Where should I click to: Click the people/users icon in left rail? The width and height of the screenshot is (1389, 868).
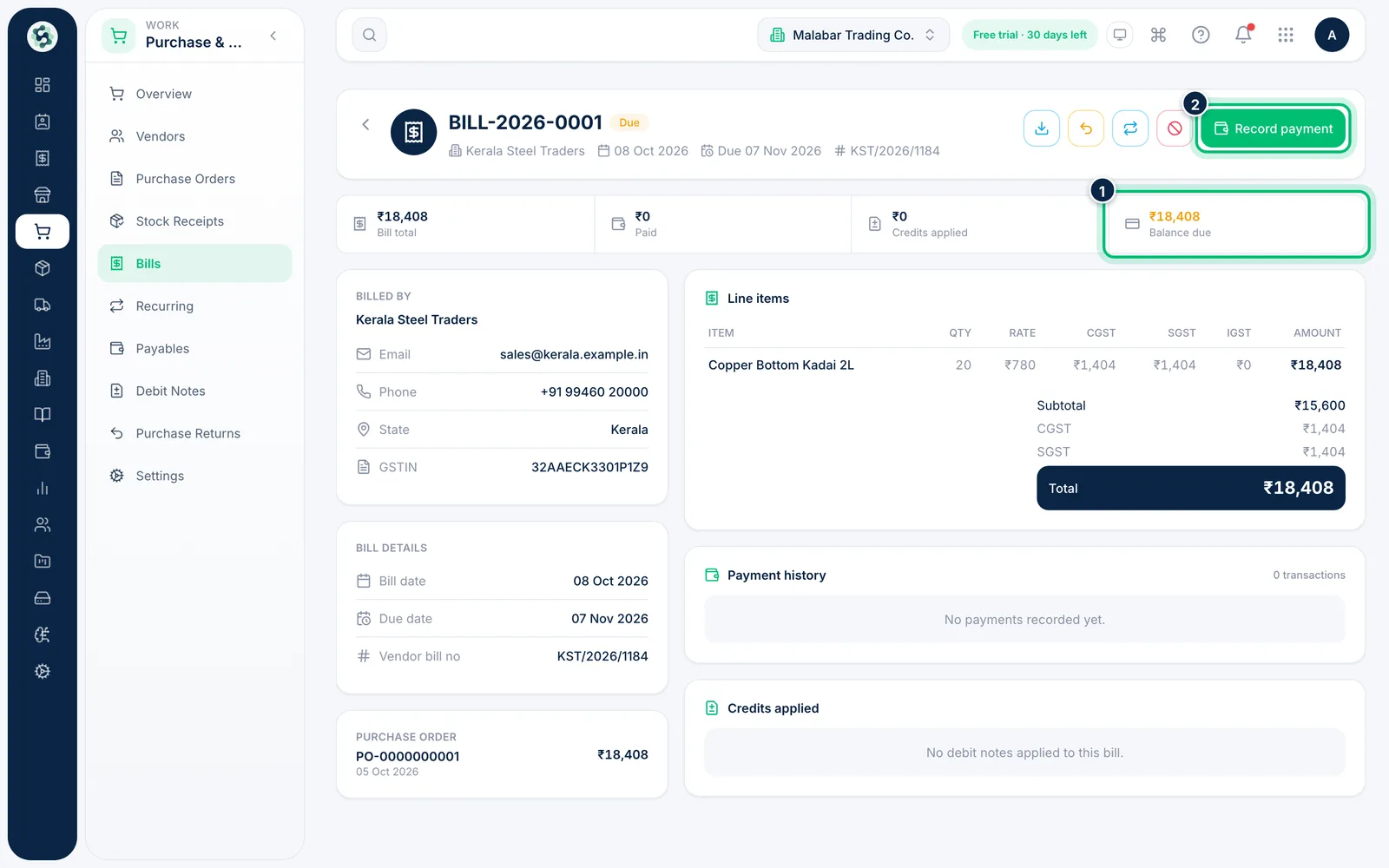click(42, 524)
